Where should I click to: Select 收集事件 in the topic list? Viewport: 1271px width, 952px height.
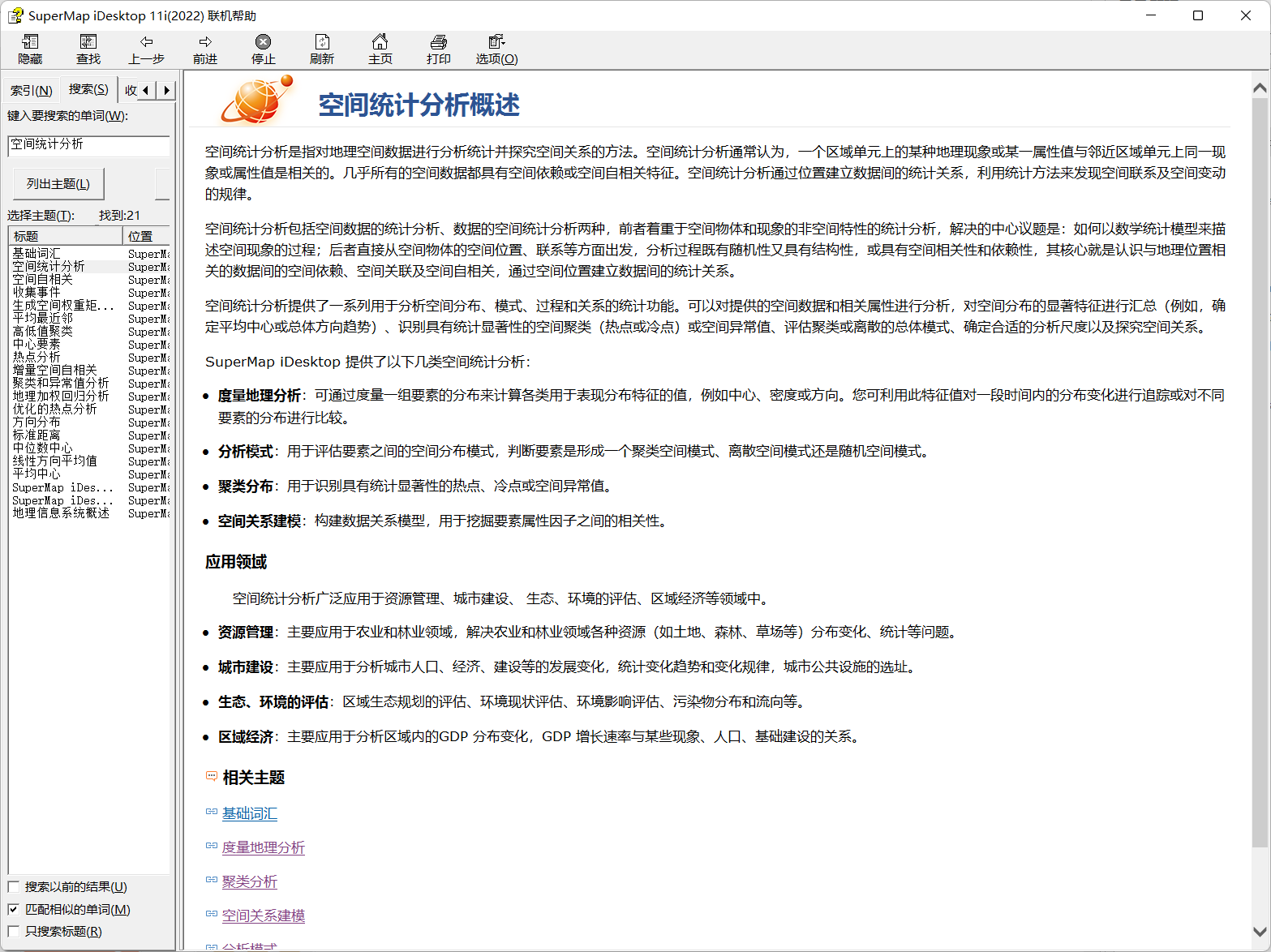36,293
